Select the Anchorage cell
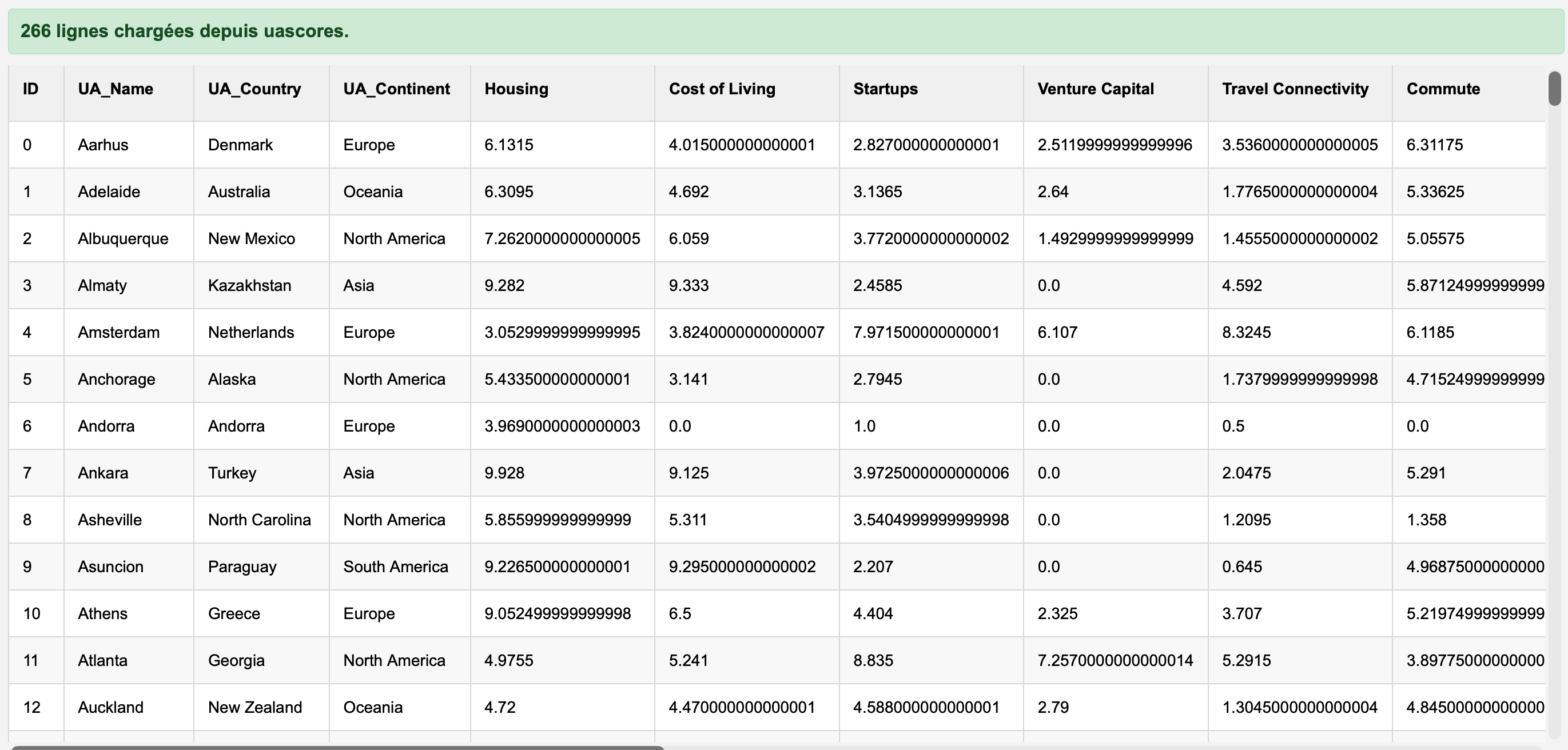Screen dimensions: 1568x750 coord(129,379)
